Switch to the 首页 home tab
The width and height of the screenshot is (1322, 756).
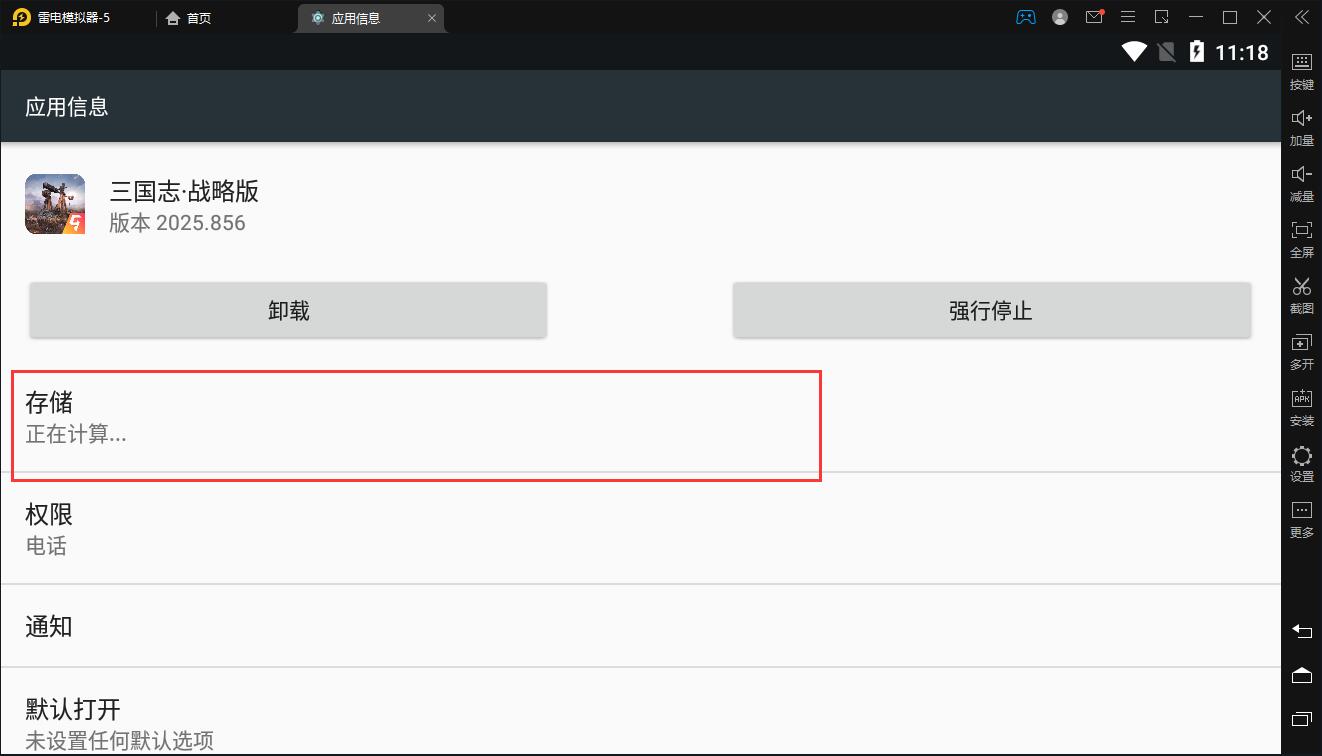point(189,18)
